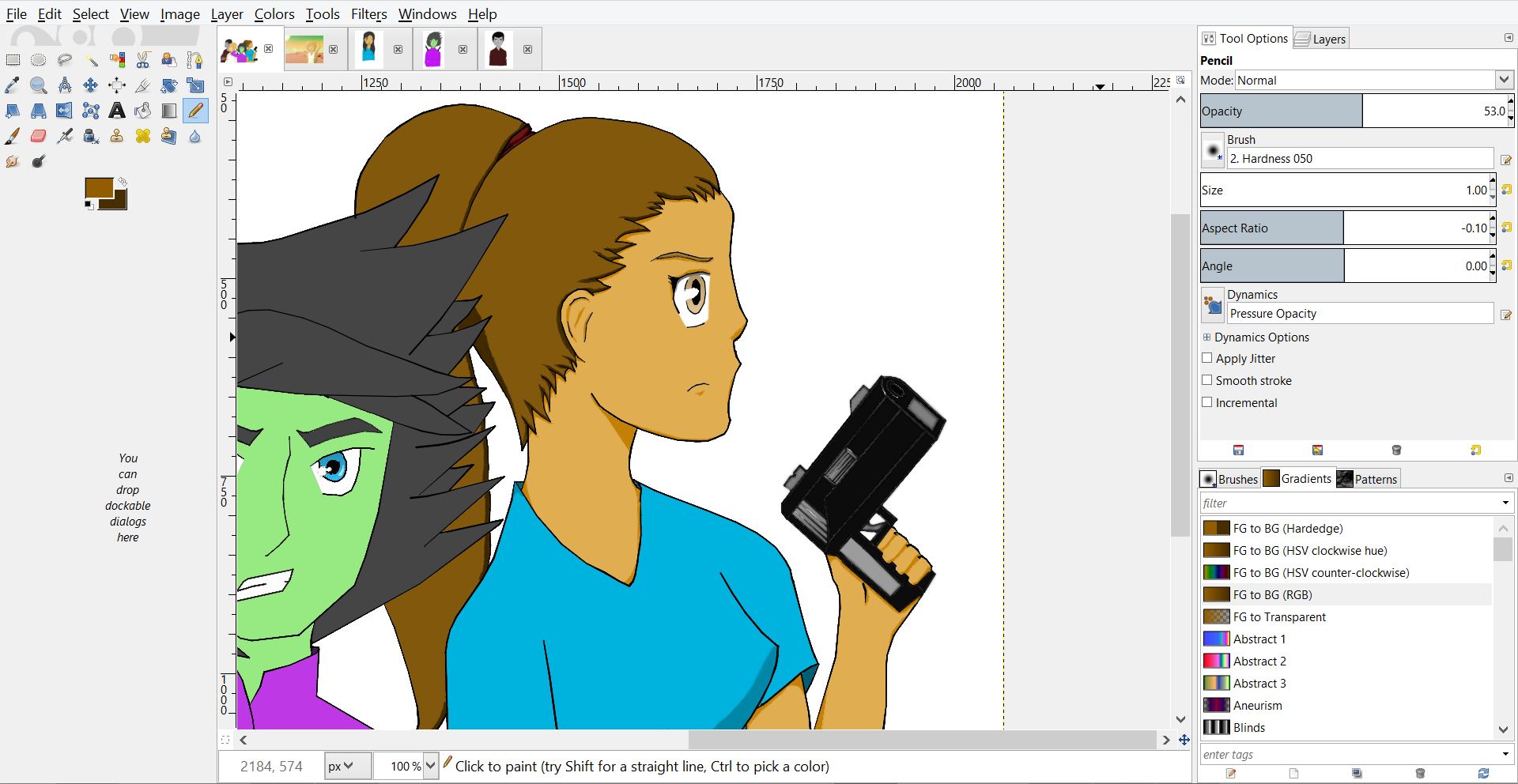This screenshot has width=1518, height=784.
Task: Select the Fuzzy Select magic wand tool
Action: tap(91, 60)
